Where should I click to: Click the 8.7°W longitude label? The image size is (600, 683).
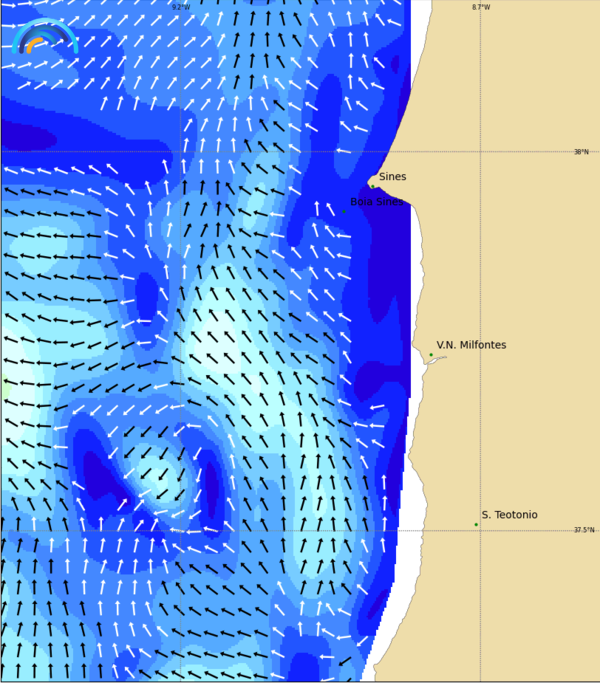[x=481, y=7]
